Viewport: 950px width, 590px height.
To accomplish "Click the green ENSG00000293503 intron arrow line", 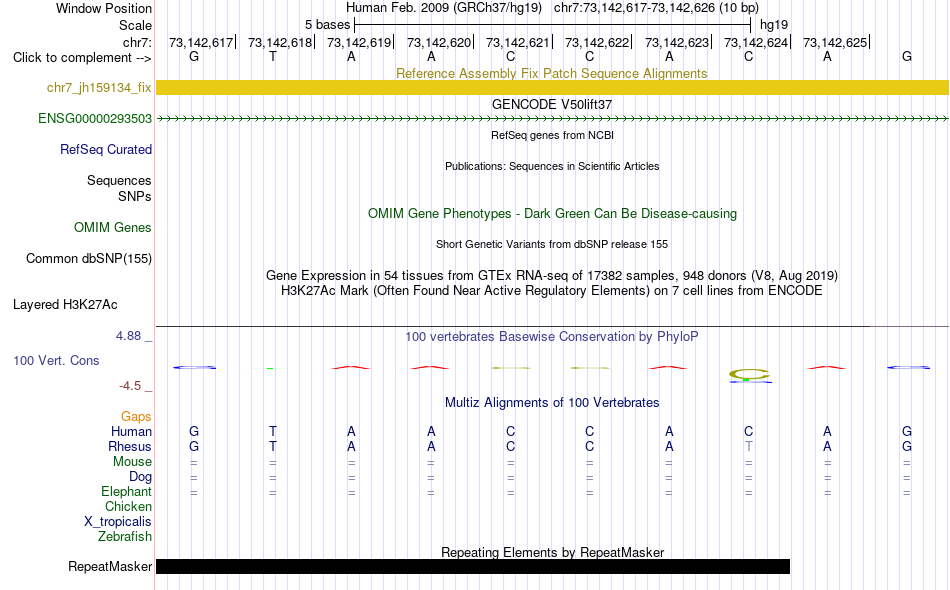I will (x=552, y=119).
